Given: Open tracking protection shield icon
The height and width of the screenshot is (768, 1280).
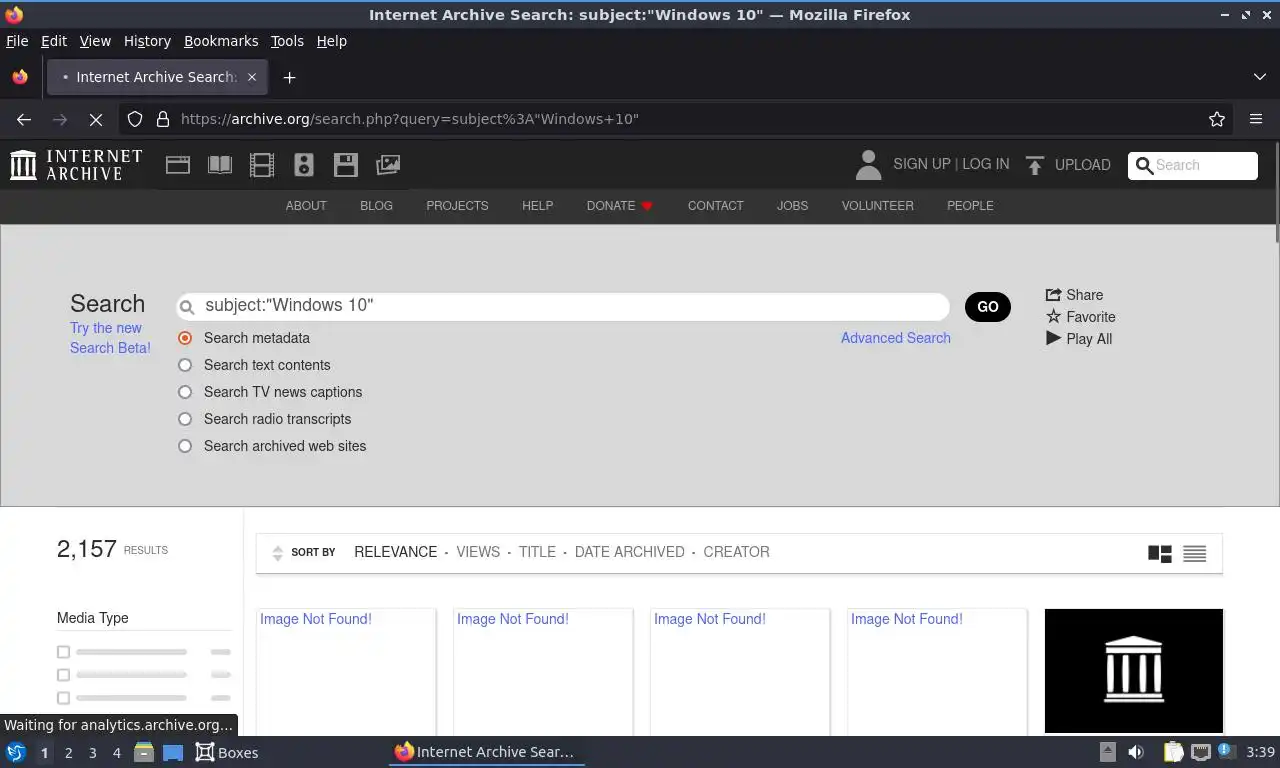Looking at the screenshot, I should 134,119.
